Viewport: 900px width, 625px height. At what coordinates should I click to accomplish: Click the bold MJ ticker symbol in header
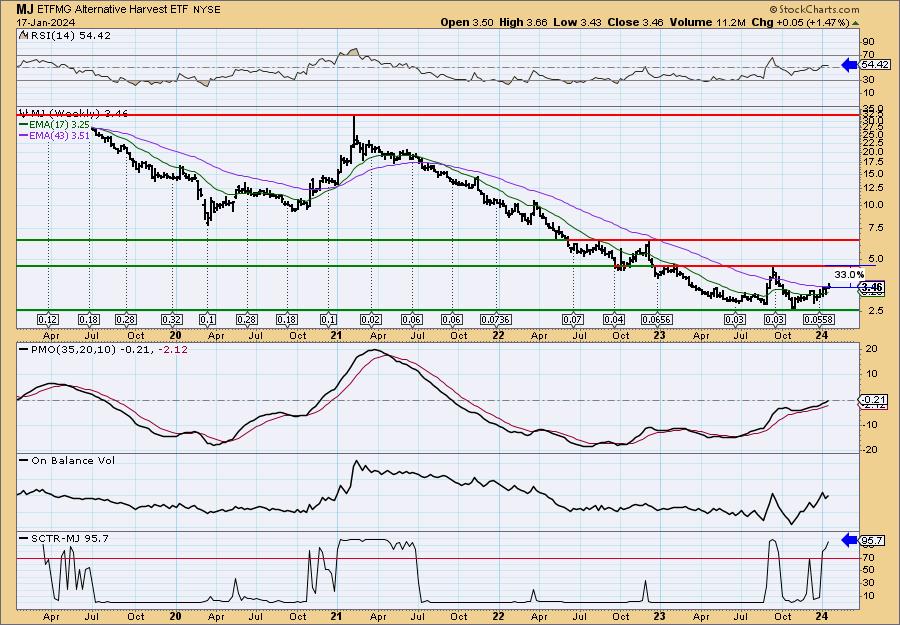(x=24, y=9)
